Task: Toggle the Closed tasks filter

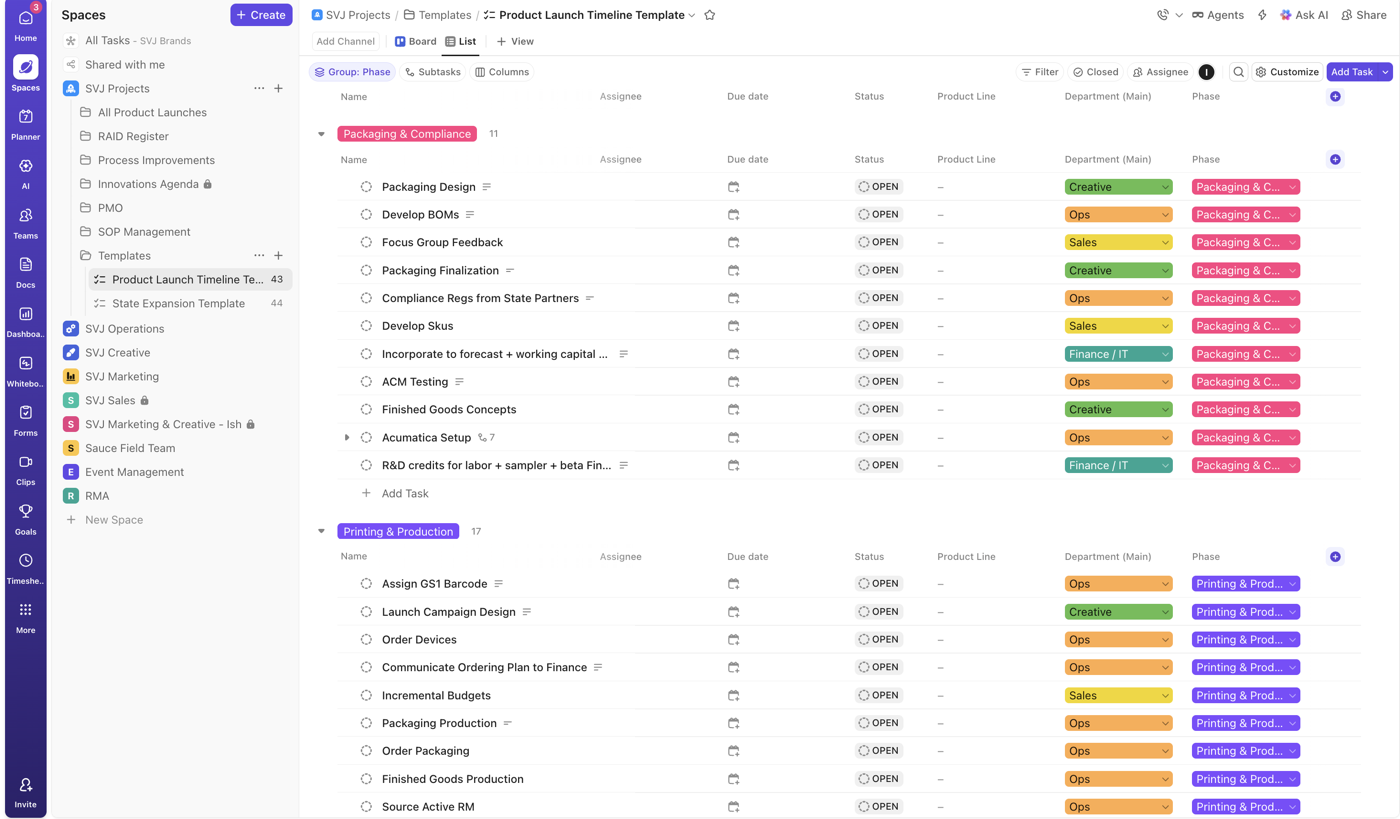Action: 1095,72
